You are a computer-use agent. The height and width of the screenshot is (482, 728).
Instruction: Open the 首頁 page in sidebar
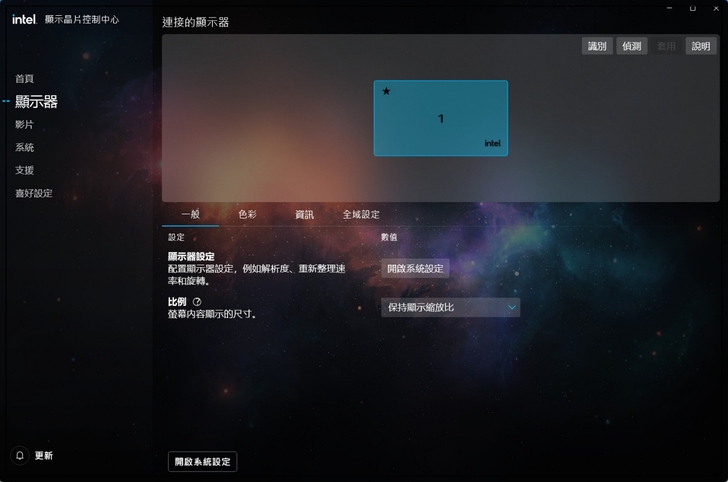24,78
